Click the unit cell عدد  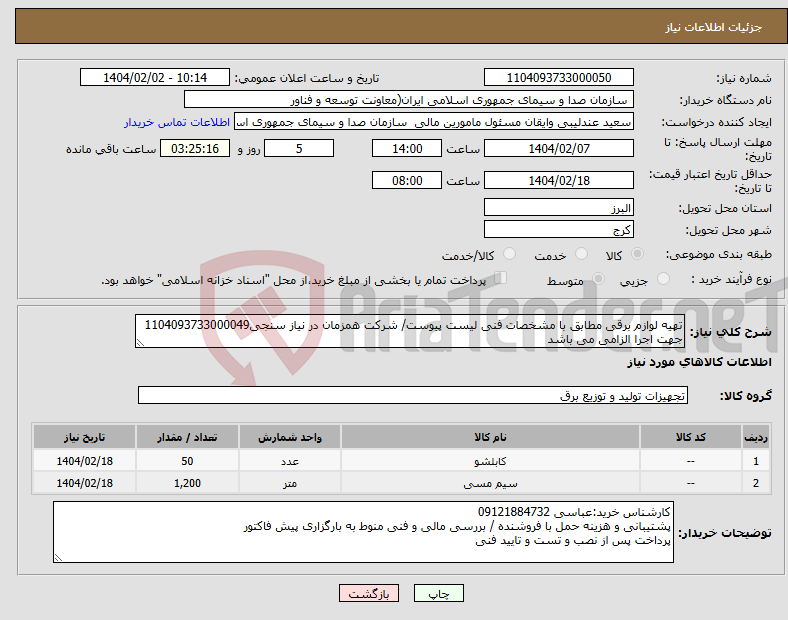(x=290, y=461)
